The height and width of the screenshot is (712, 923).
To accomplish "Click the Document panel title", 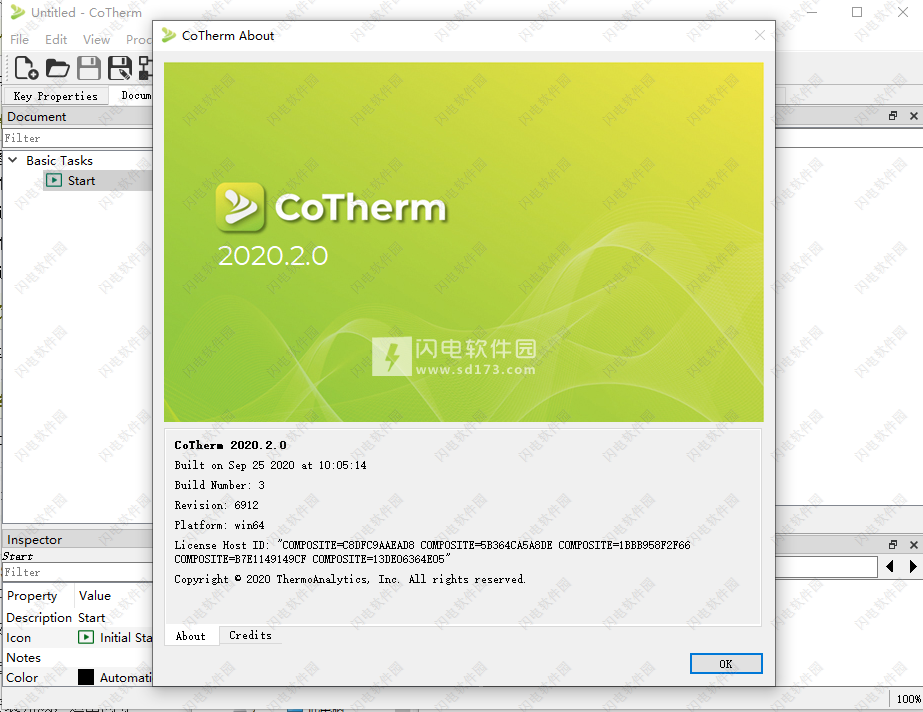I will click(36, 117).
